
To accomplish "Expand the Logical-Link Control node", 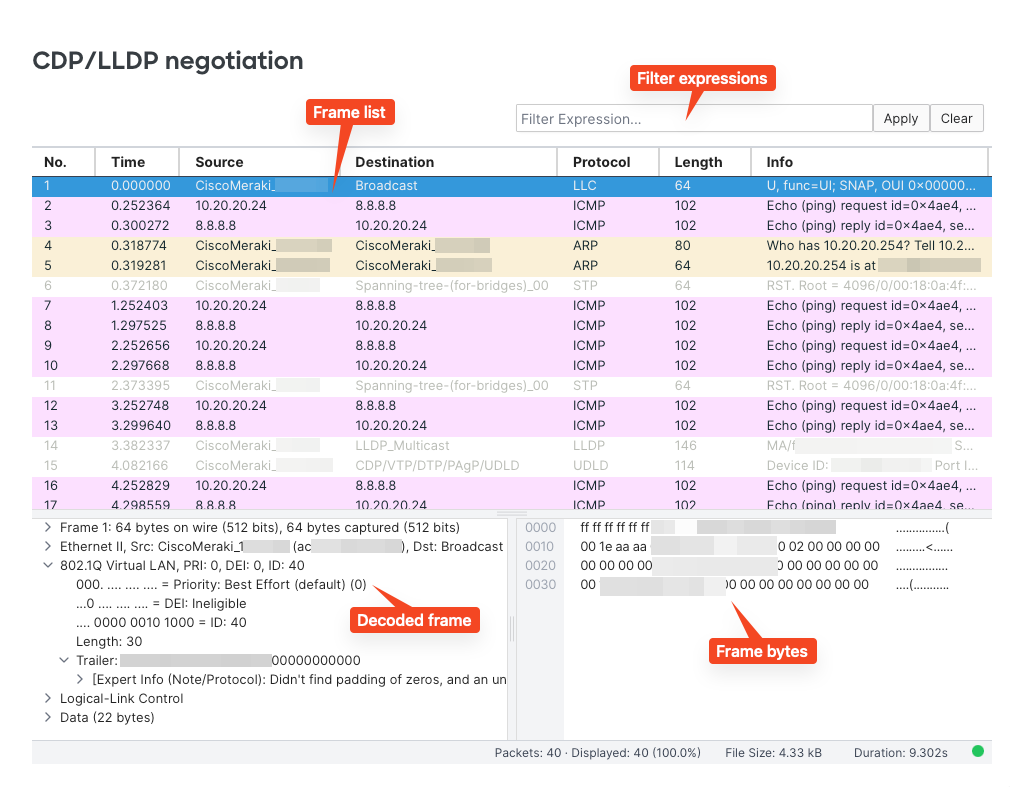I will [x=48, y=698].
